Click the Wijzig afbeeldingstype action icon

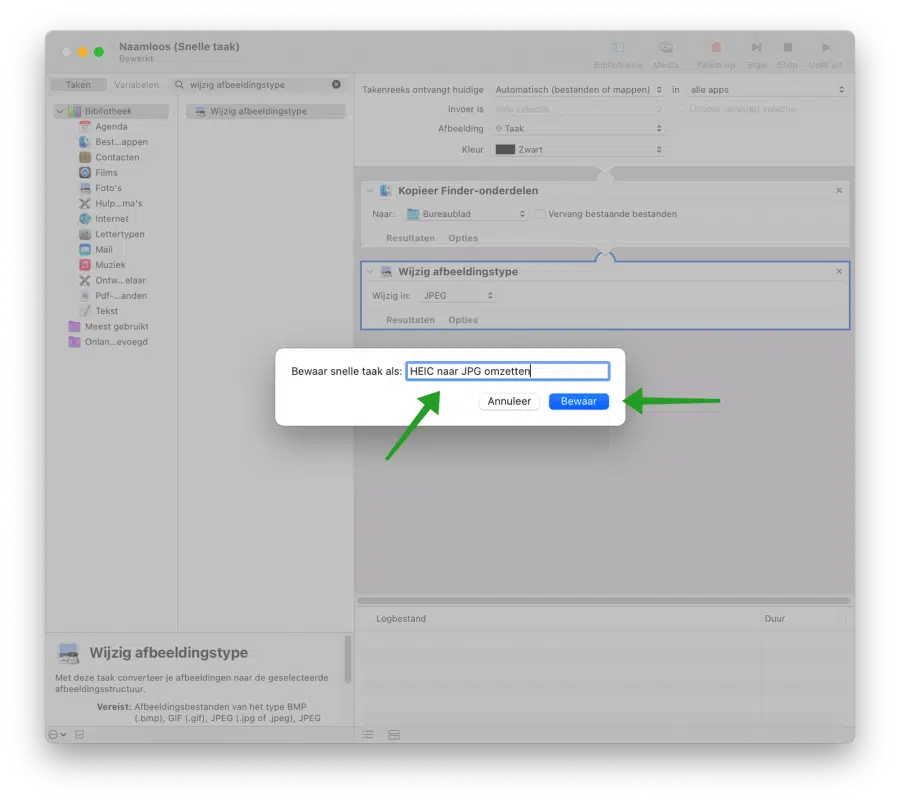(386, 271)
